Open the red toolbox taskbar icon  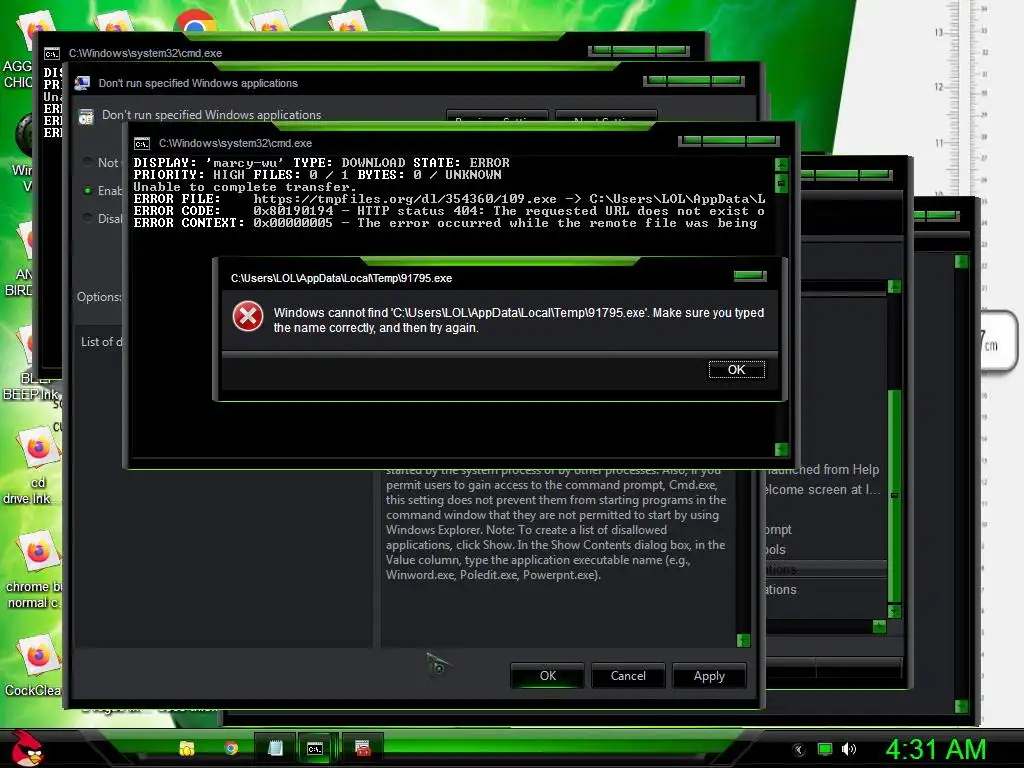(362, 748)
